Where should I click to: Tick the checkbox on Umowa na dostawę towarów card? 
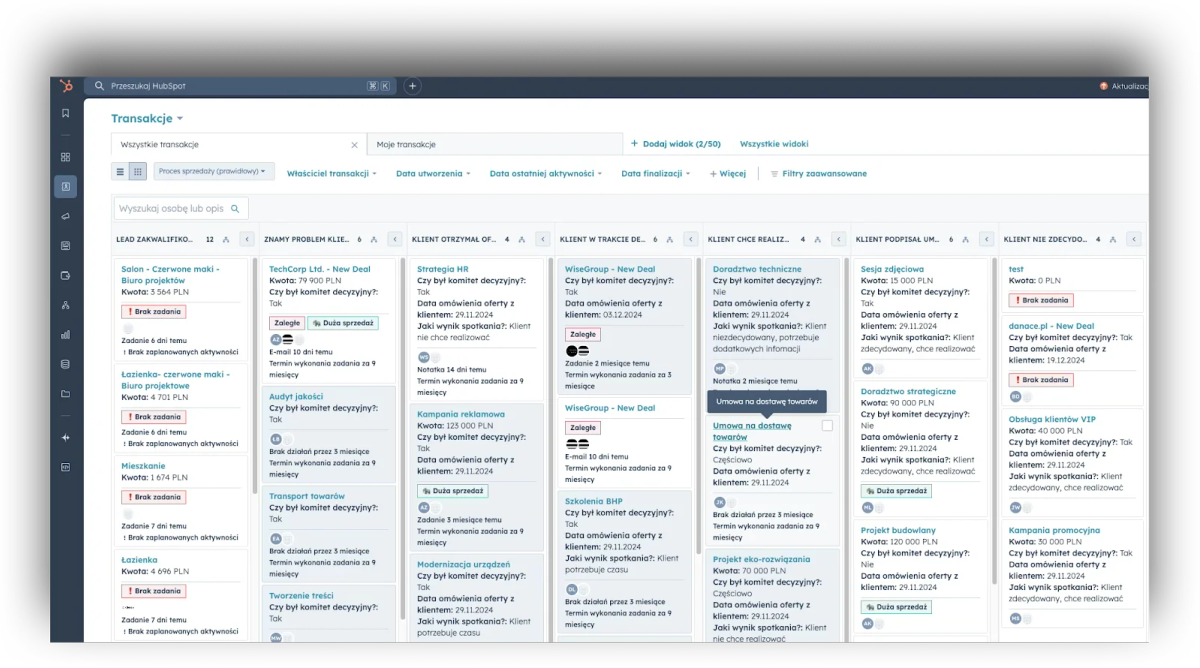click(x=827, y=426)
